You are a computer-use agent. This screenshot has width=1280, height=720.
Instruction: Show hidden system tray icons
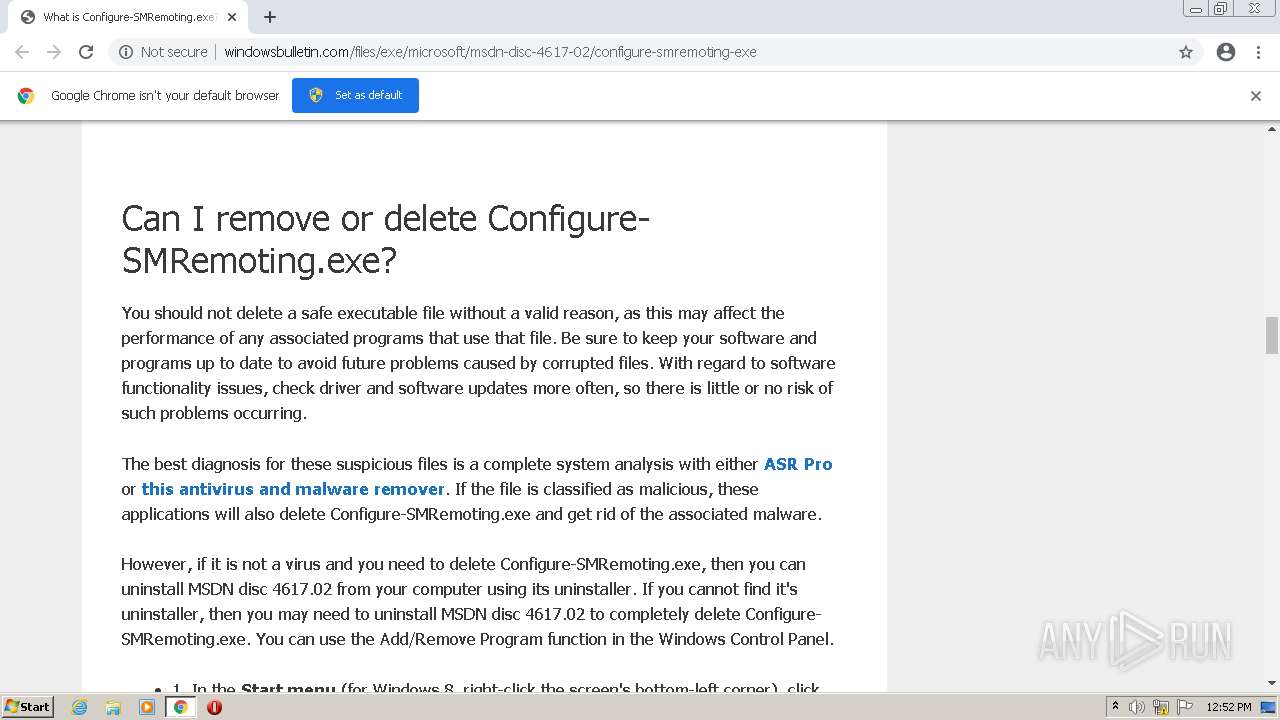click(x=1116, y=707)
